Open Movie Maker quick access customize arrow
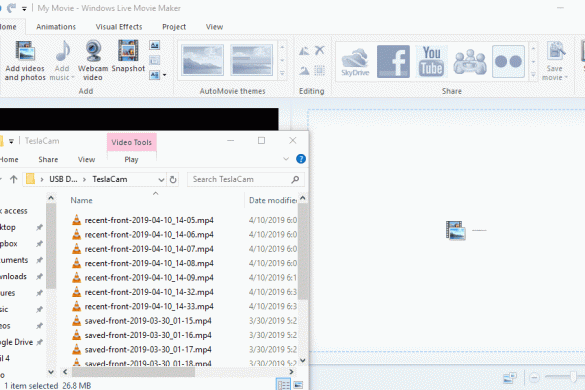The width and height of the screenshot is (585, 390). pos(24,8)
